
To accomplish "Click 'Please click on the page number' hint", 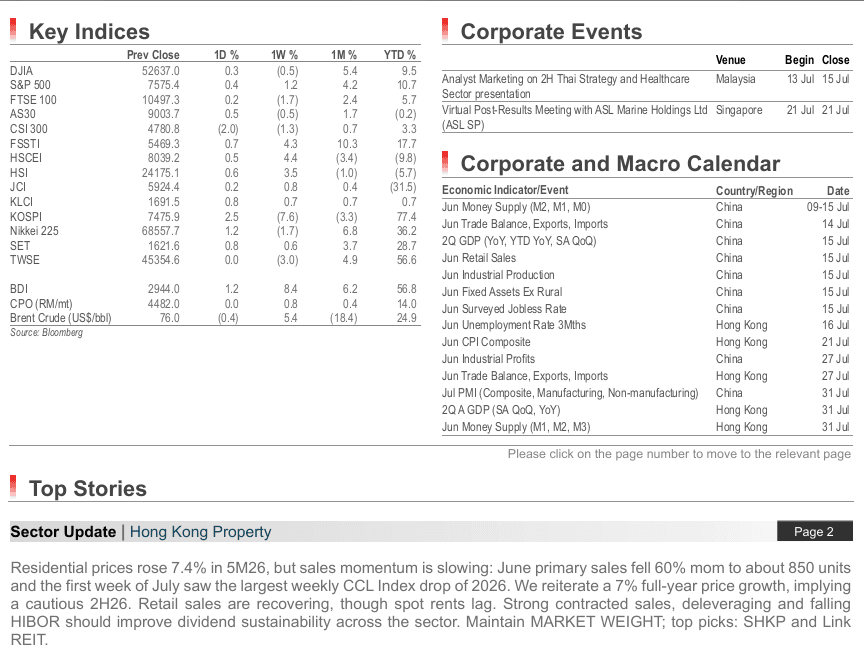I will tap(679, 454).
